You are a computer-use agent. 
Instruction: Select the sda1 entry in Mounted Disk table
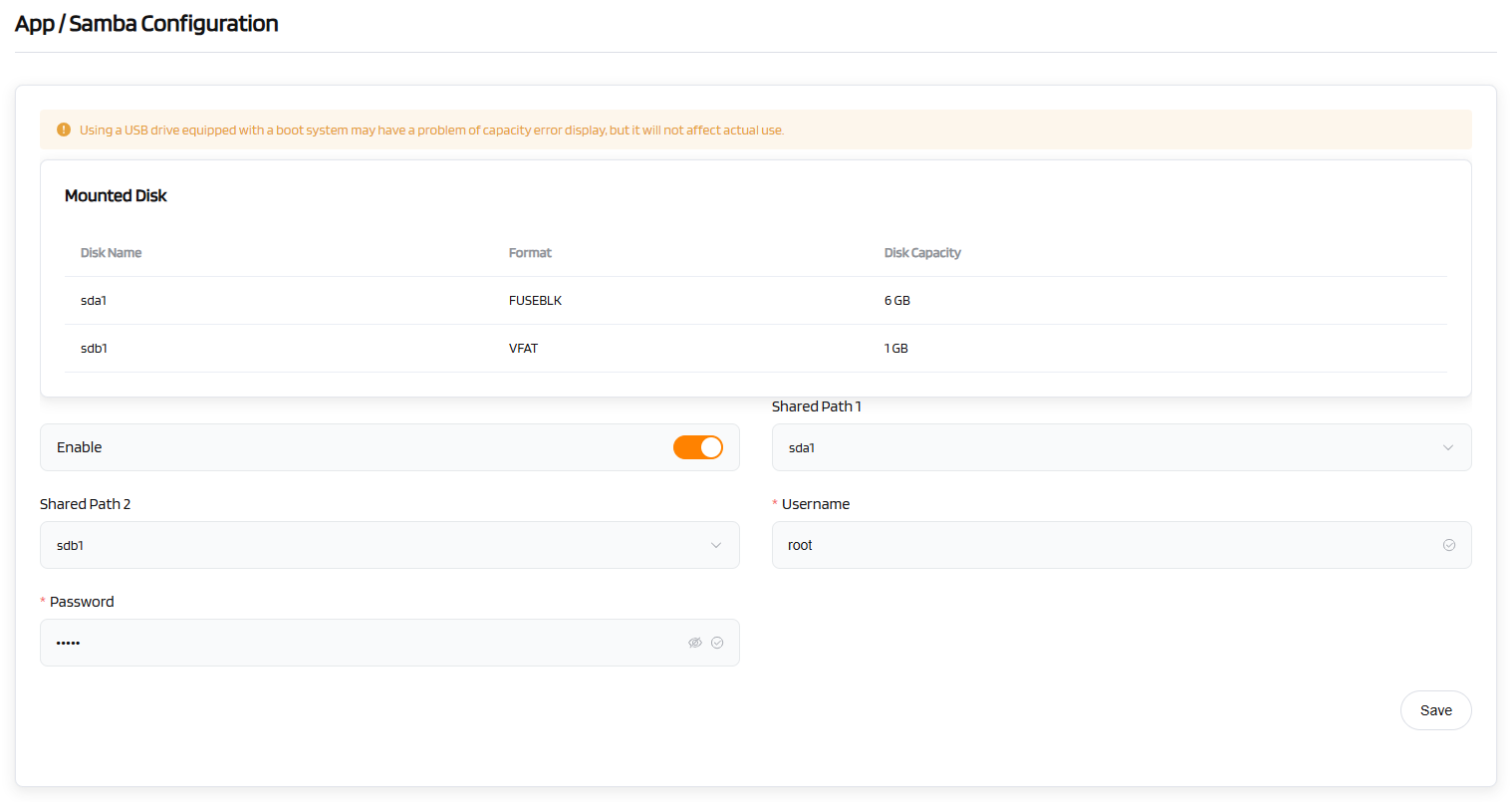pyautogui.click(x=94, y=301)
